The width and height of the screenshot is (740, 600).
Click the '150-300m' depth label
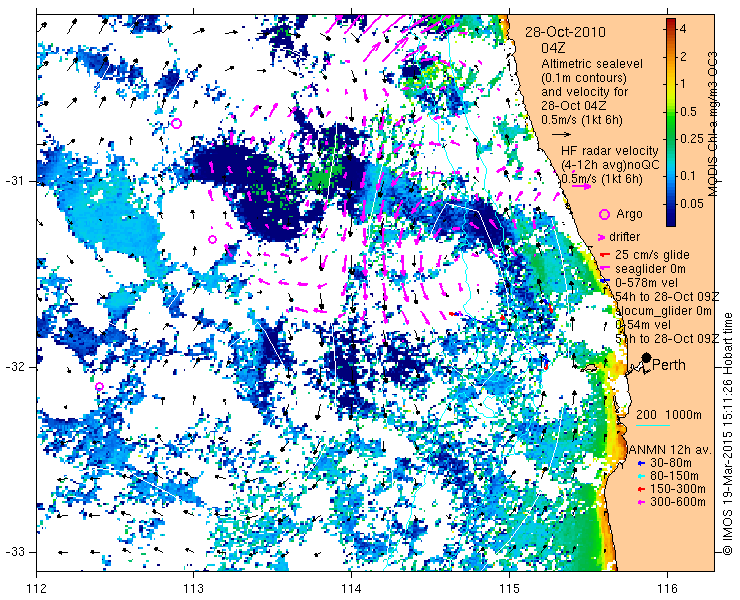click(x=678, y=489)
